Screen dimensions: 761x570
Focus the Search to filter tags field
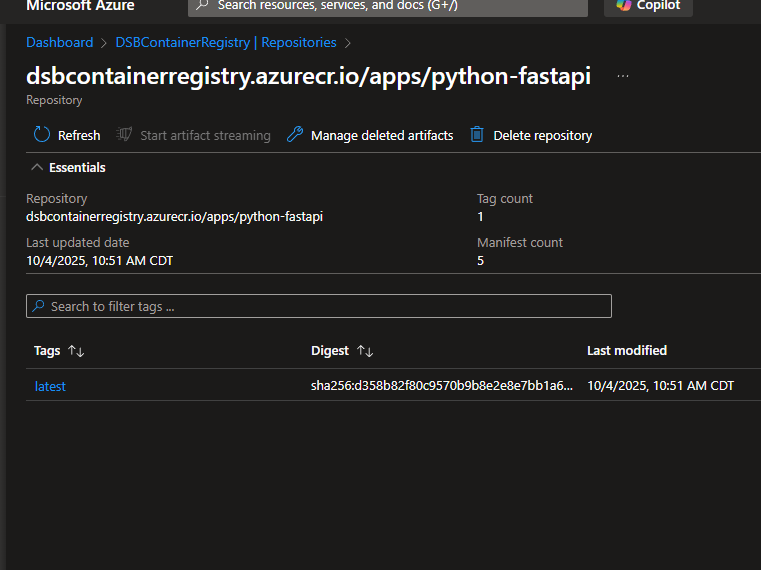320,306
